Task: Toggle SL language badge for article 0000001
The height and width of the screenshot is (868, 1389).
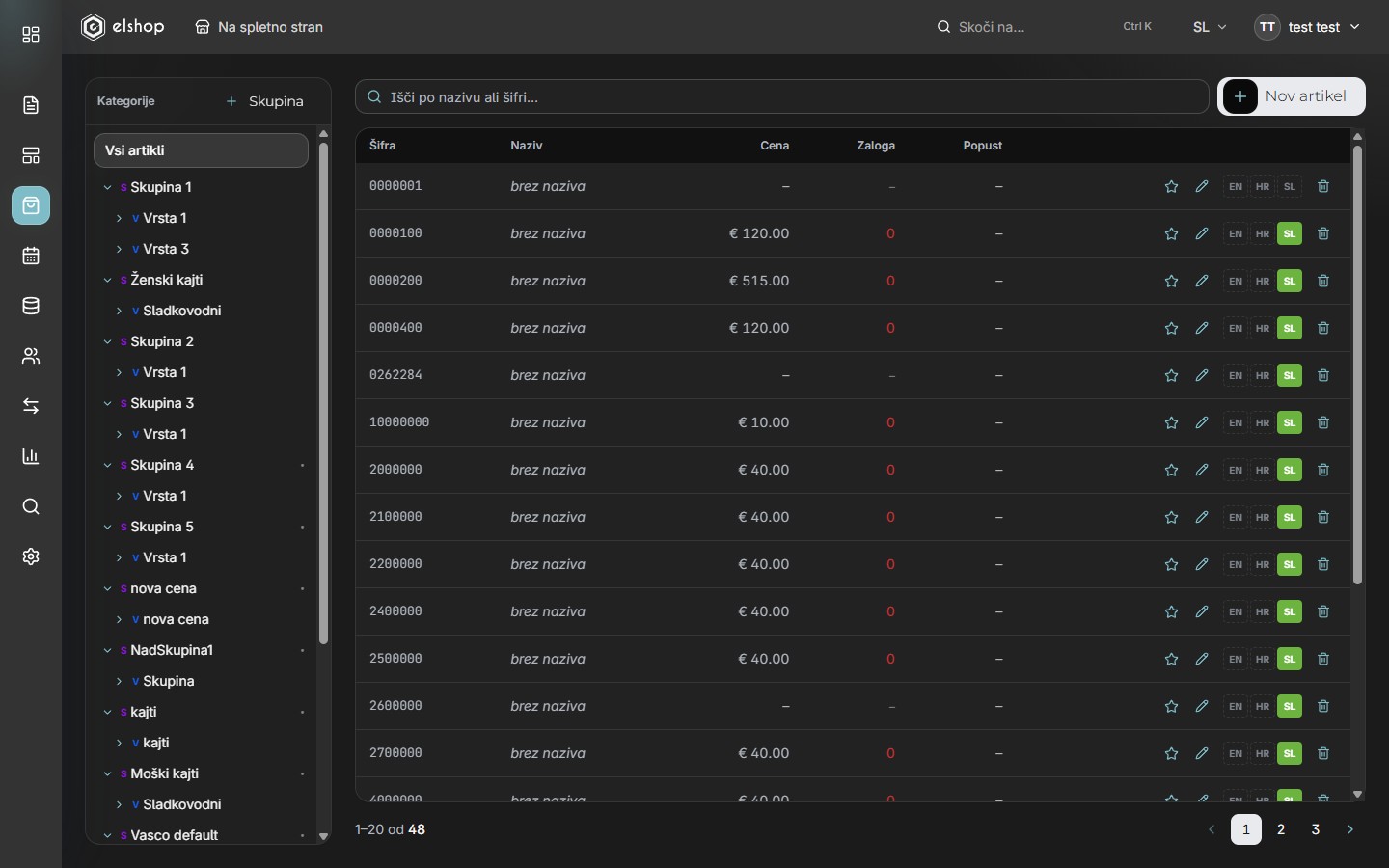Action: point(1290,186)
